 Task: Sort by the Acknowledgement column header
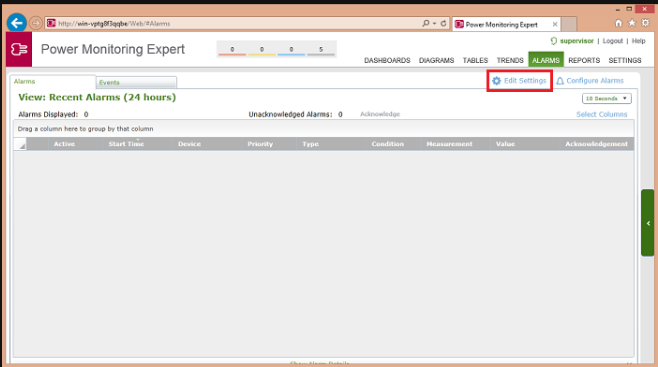596,144
